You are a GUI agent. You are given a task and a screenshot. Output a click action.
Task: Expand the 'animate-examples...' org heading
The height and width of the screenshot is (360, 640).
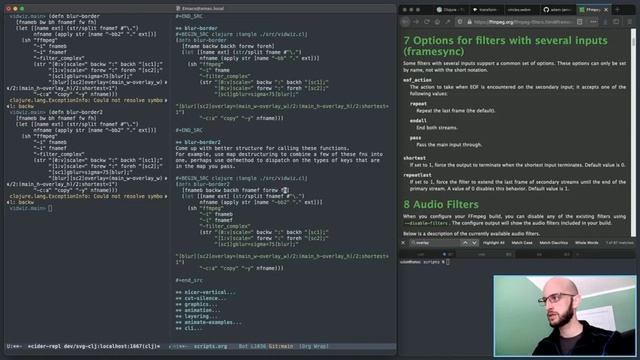coord(209,322)
